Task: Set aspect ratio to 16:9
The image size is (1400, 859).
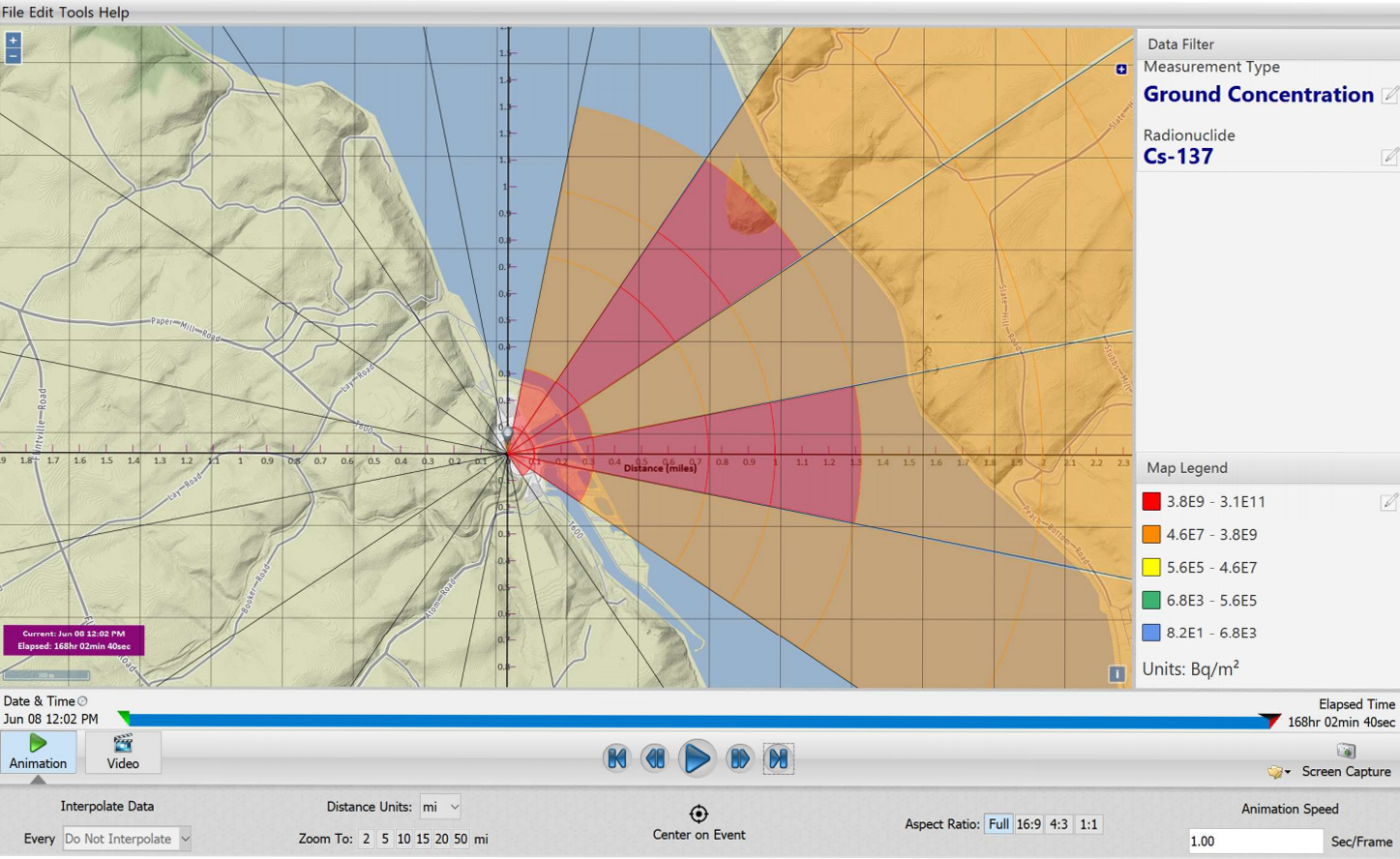Action: (x=1028, y=824)
